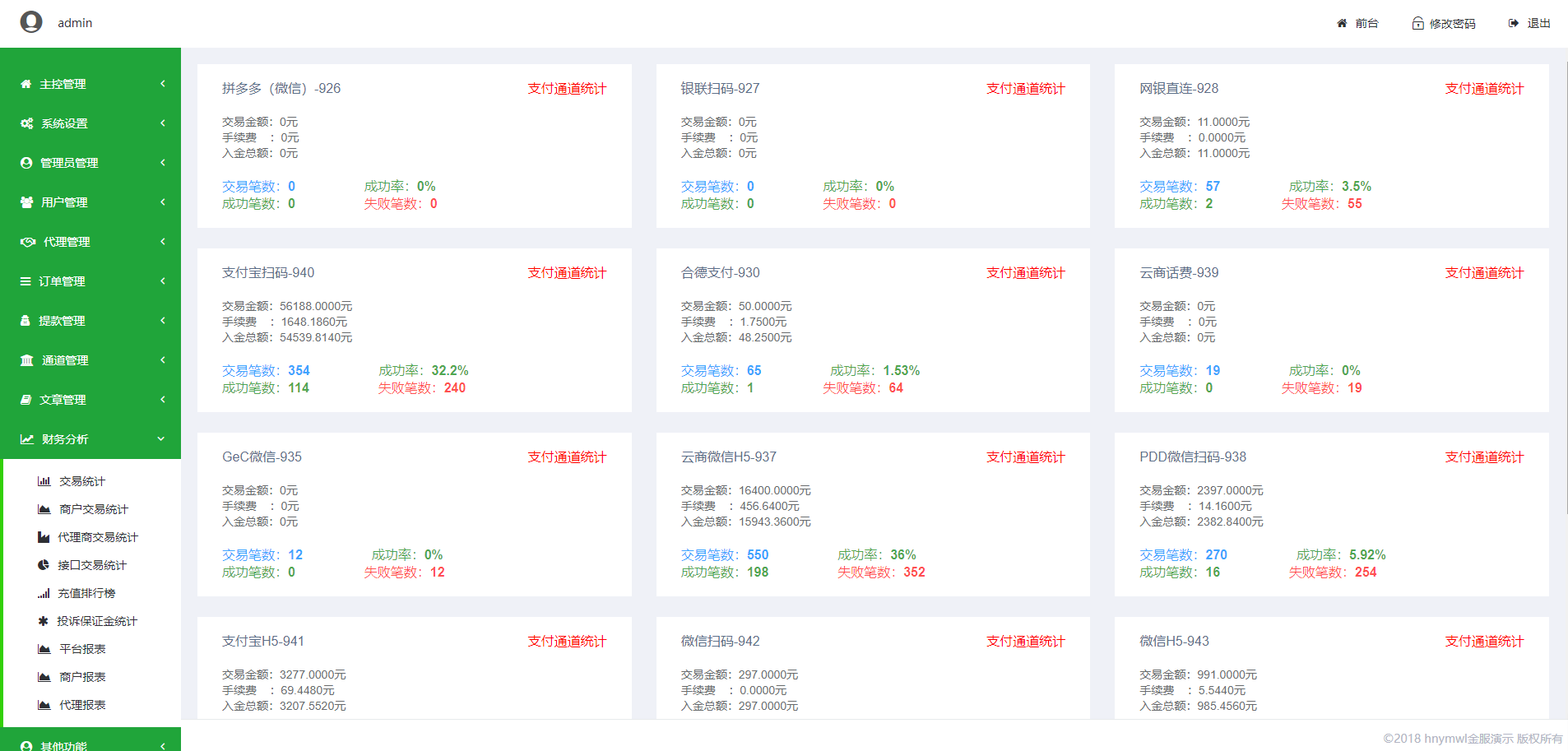Click the 系统设置 gear icon
The height and width of the screenshot is (751, 1568).
tap(26, 123)
